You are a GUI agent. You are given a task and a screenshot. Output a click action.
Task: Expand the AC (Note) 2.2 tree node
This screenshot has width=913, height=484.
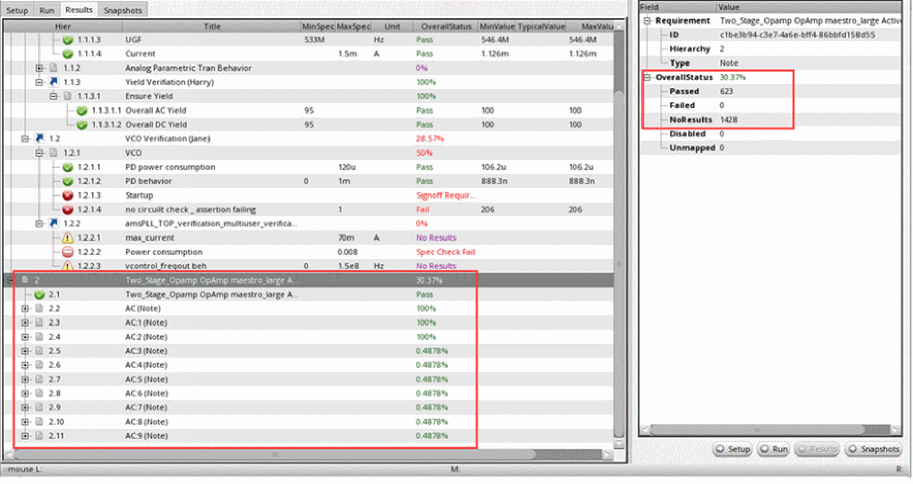(x=25, y=309)
